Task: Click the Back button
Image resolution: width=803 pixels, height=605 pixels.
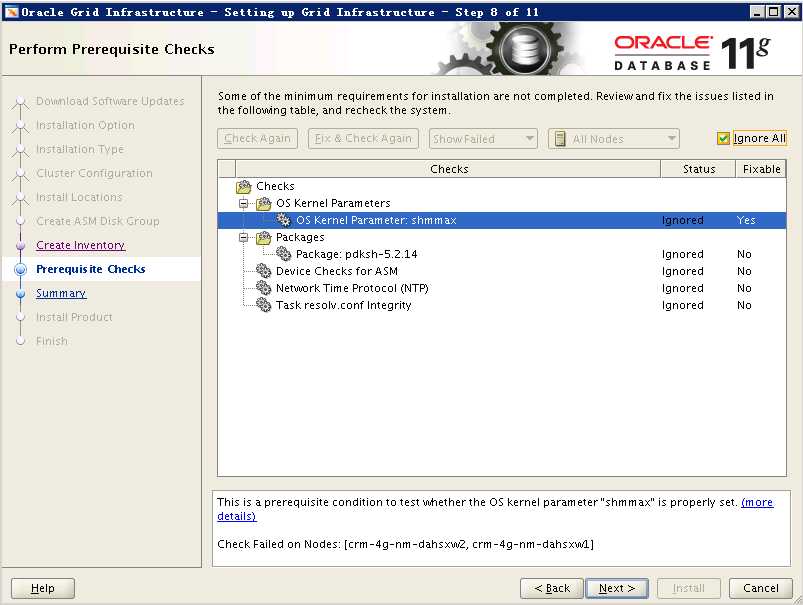Action: click(x=552, y=589)
